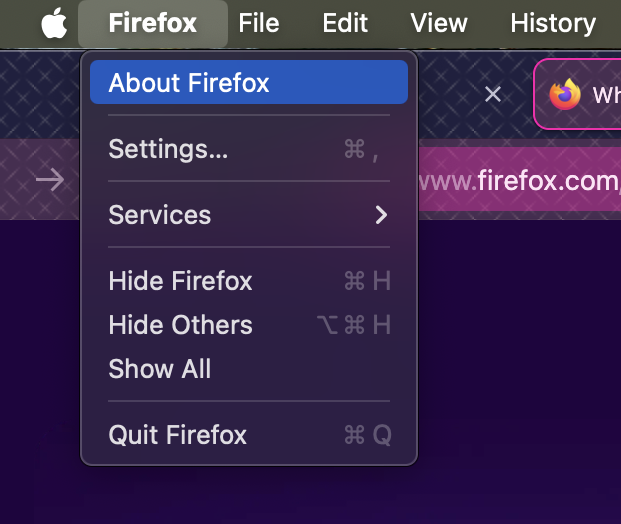Open the Apple menu
The height and width of the screenshot is (524, 621).
tap(54, 23)
